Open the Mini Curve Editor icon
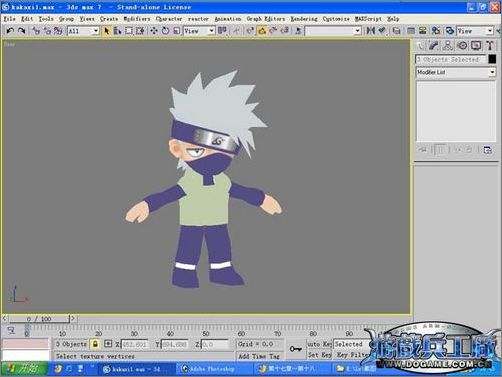Image resolution: width=502 pixels, height=377 pixels. pyautogui.click(x=11, y=331)
